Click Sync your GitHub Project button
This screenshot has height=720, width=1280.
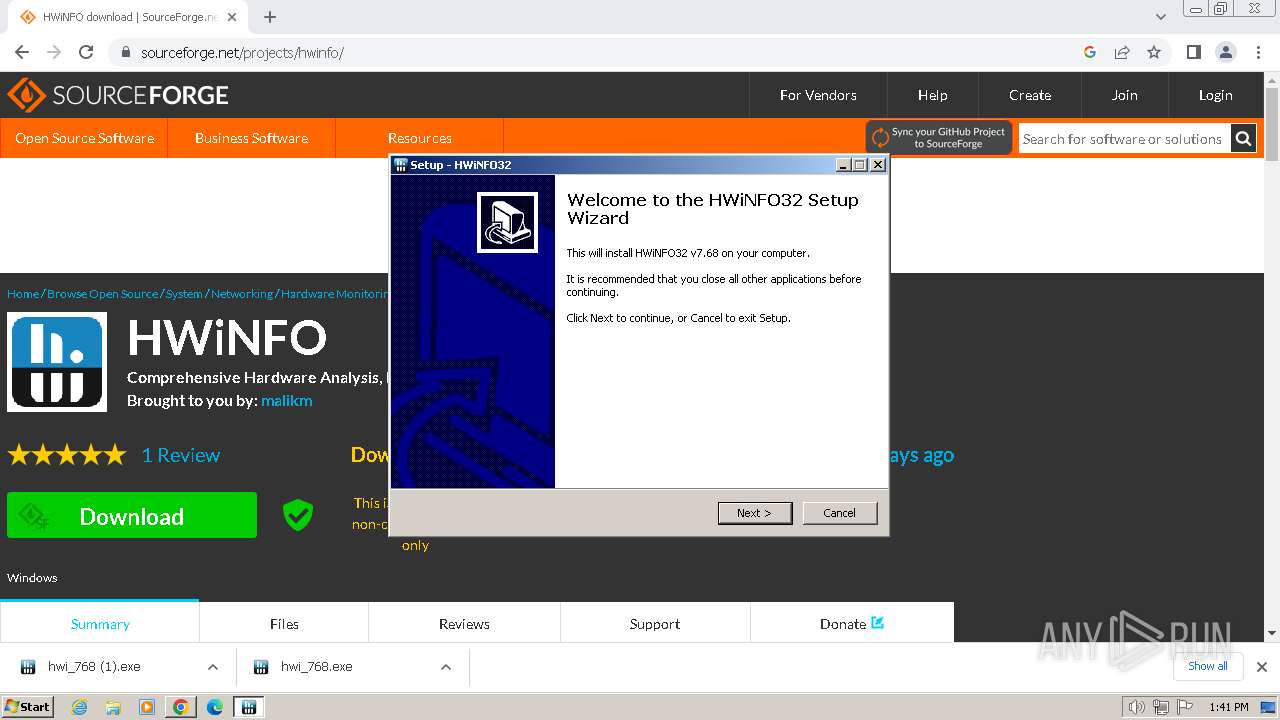(939, 138)
